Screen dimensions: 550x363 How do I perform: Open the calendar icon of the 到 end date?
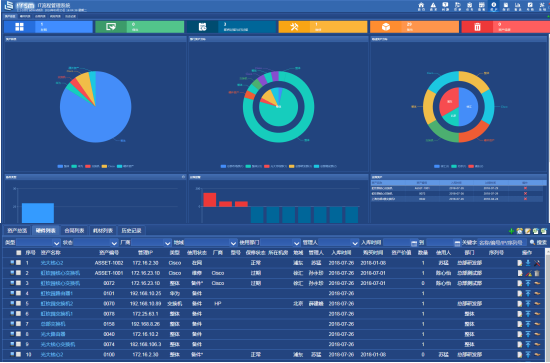tap(457, 243)
